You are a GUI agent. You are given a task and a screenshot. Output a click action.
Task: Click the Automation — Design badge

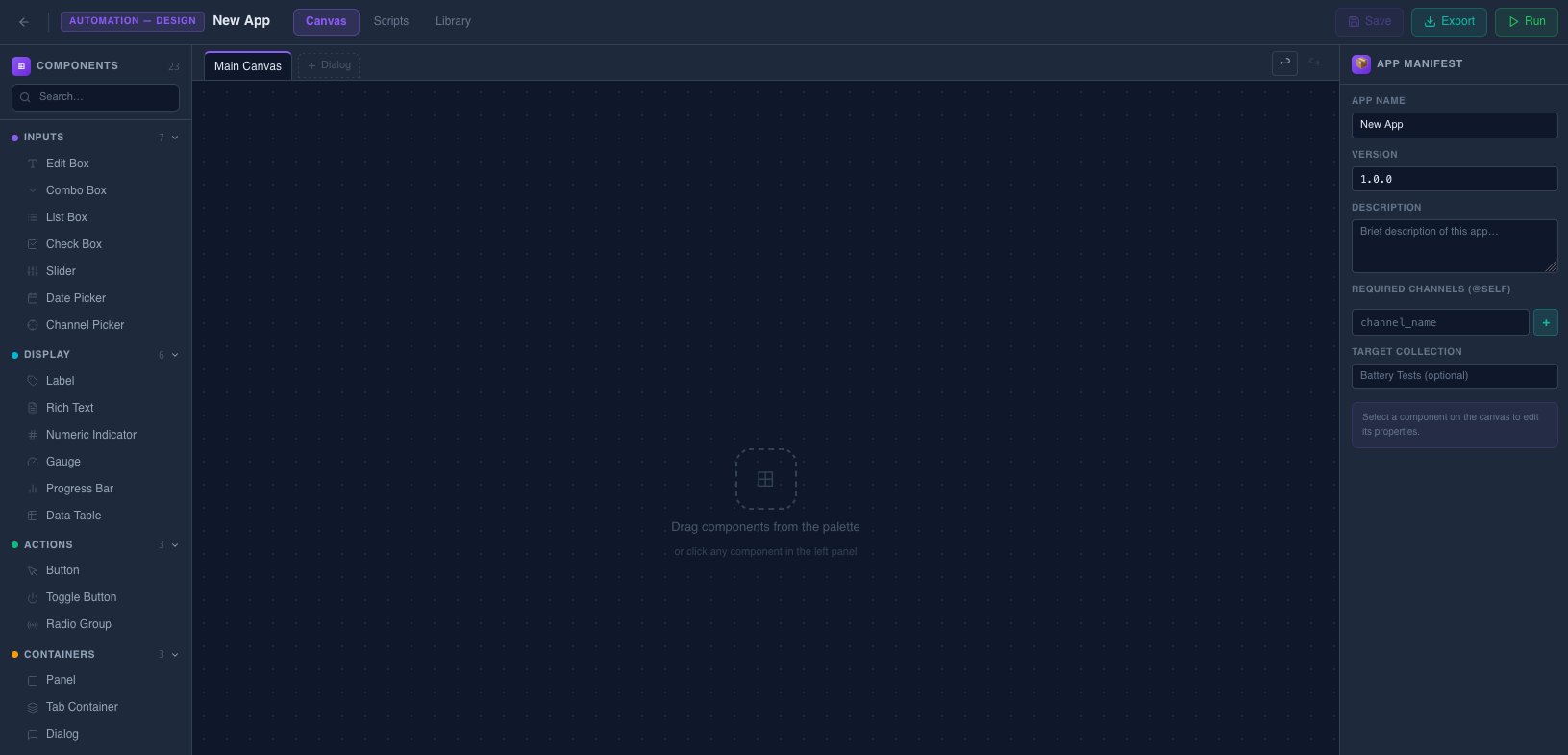pyautogui.click(x=133, y=21)
